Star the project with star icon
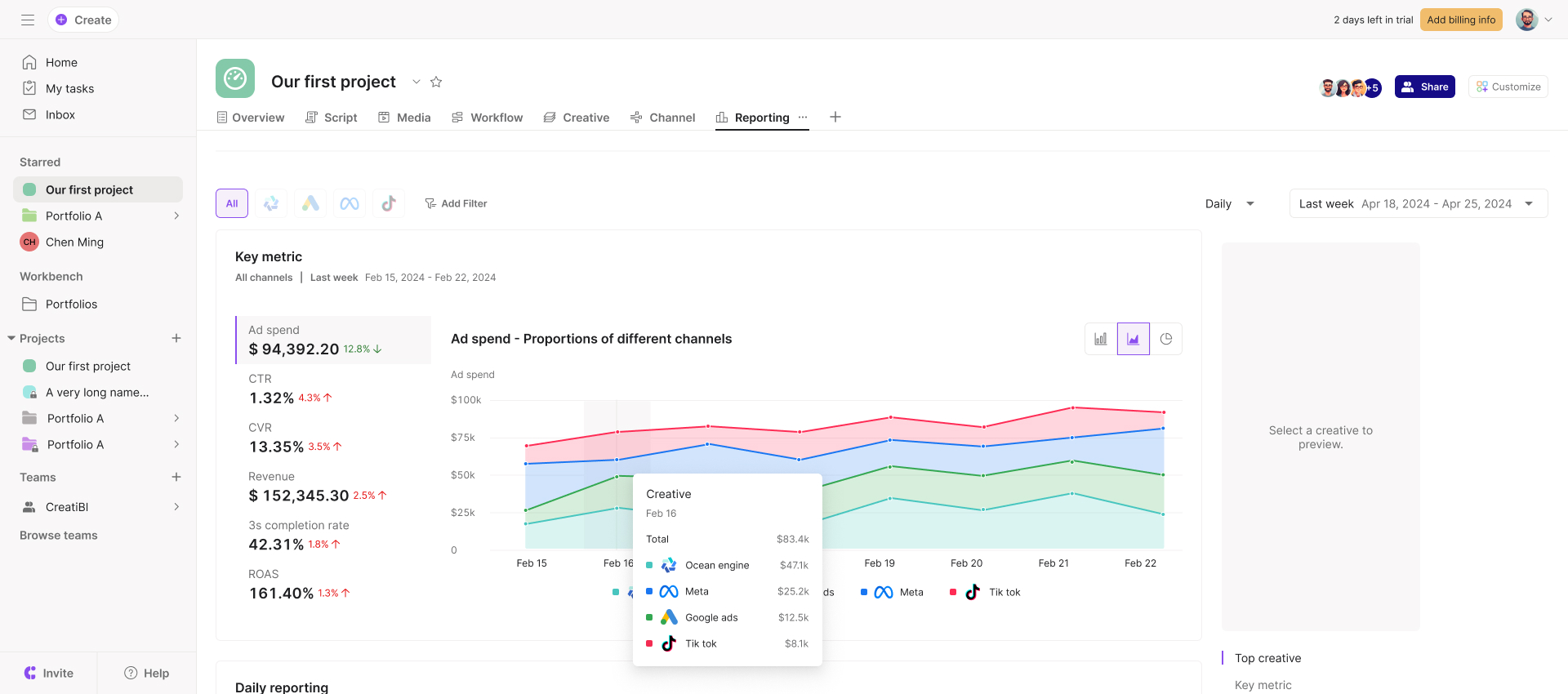 click(436, 82)
